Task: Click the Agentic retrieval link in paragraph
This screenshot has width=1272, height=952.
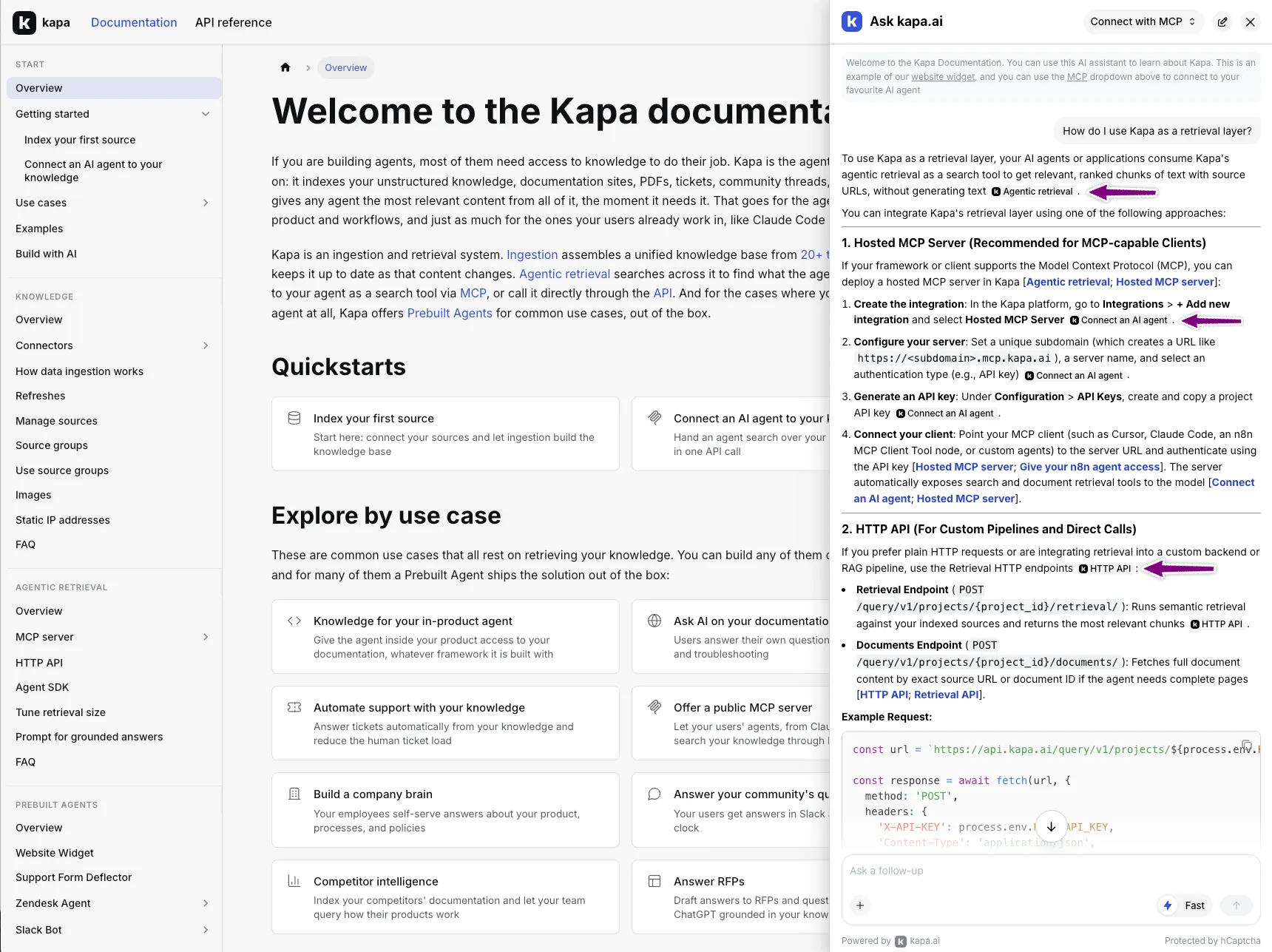Action: (x=565, y=274)
